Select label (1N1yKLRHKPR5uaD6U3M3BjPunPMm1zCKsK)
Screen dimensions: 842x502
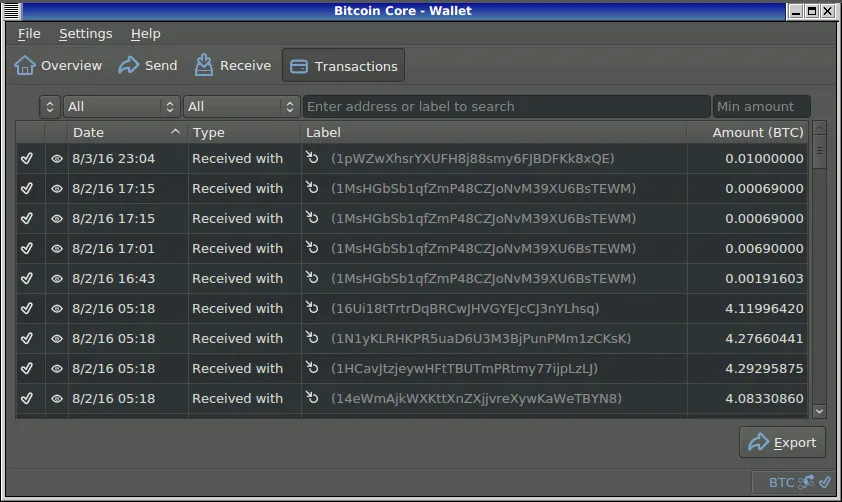tap(481, 339)
